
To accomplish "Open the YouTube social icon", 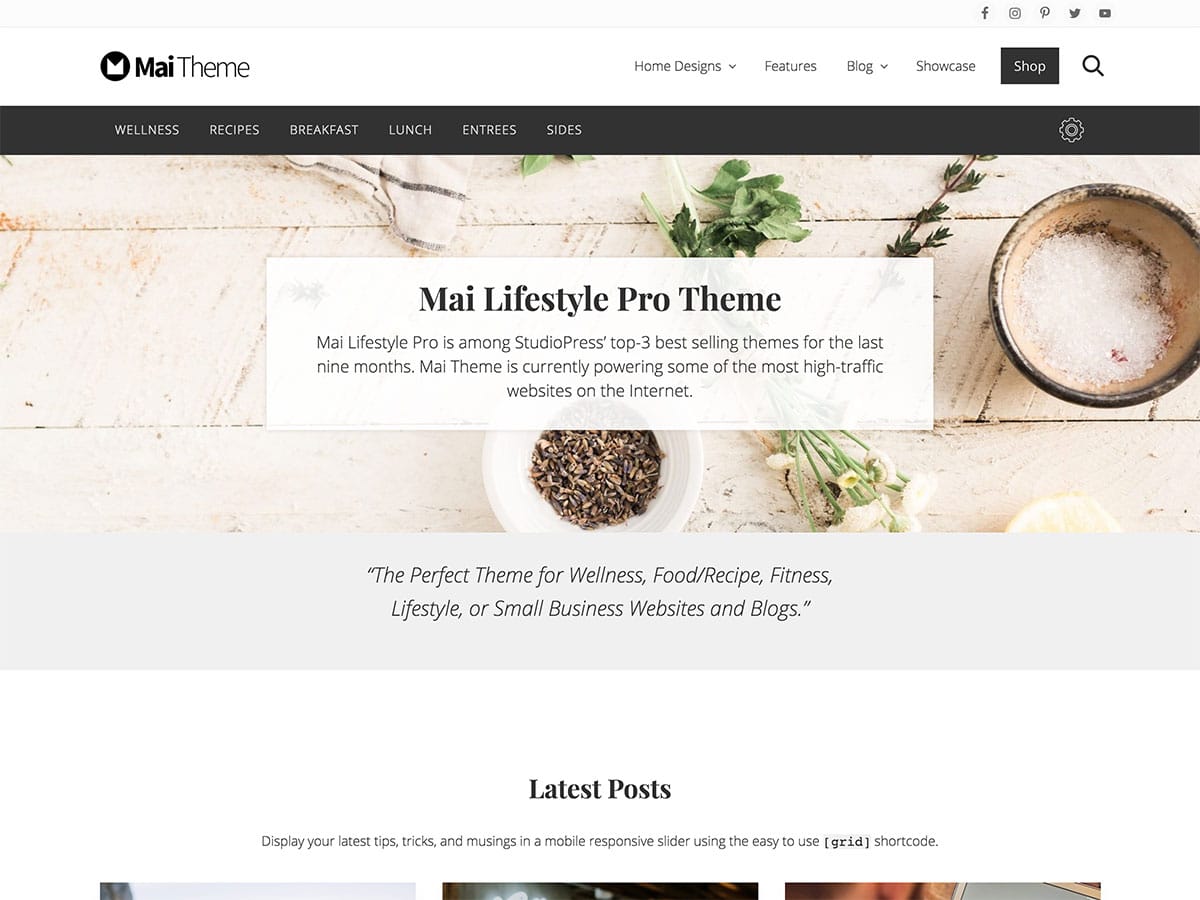I will tap(1105, 13).
